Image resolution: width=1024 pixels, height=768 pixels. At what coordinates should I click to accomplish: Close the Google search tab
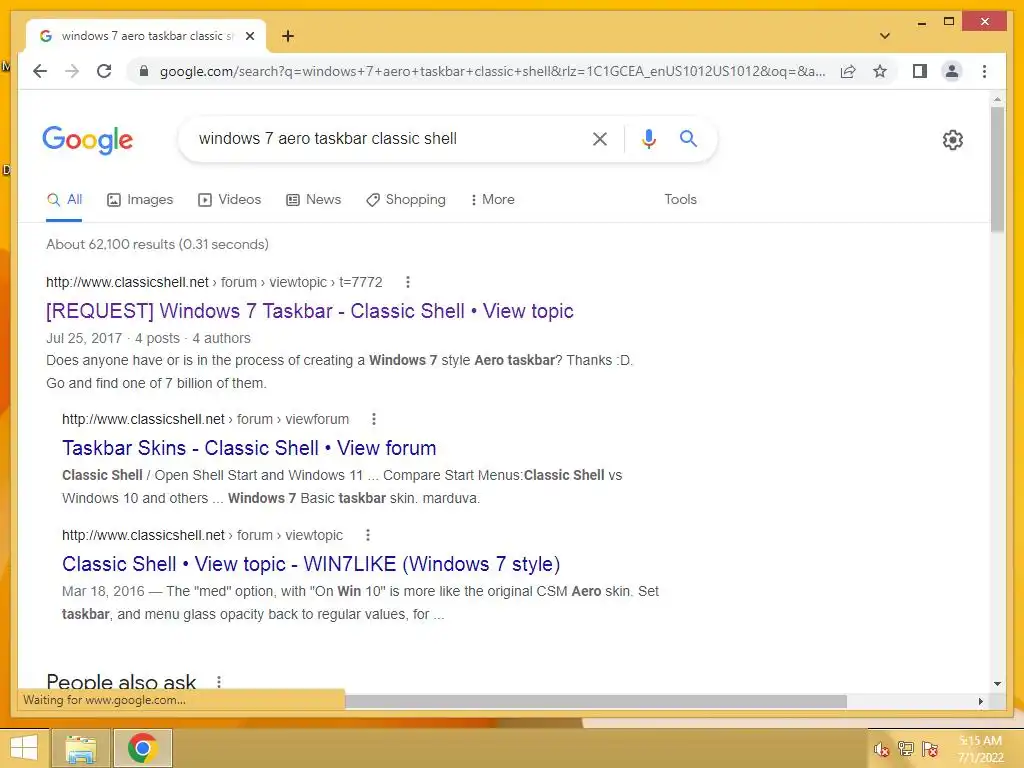[250, 36]
